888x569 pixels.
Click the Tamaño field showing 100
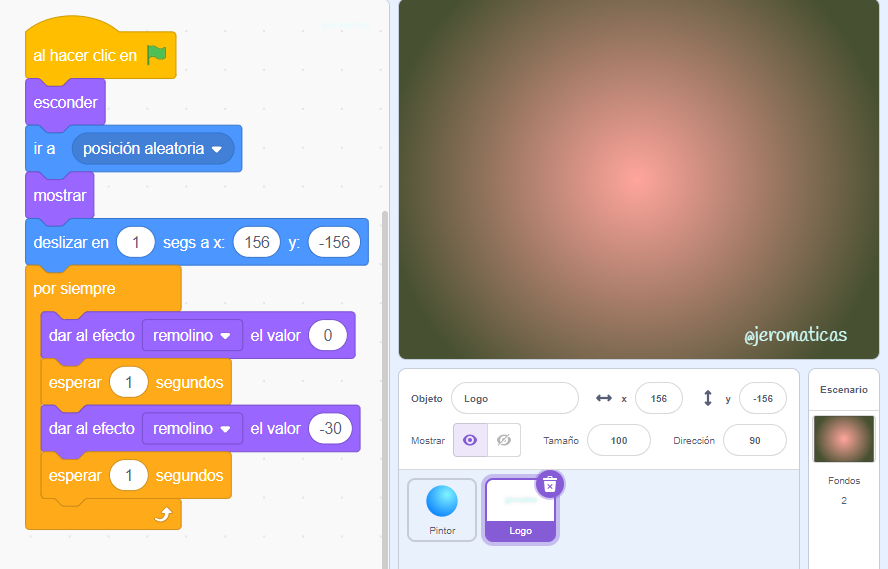point(618,440)
